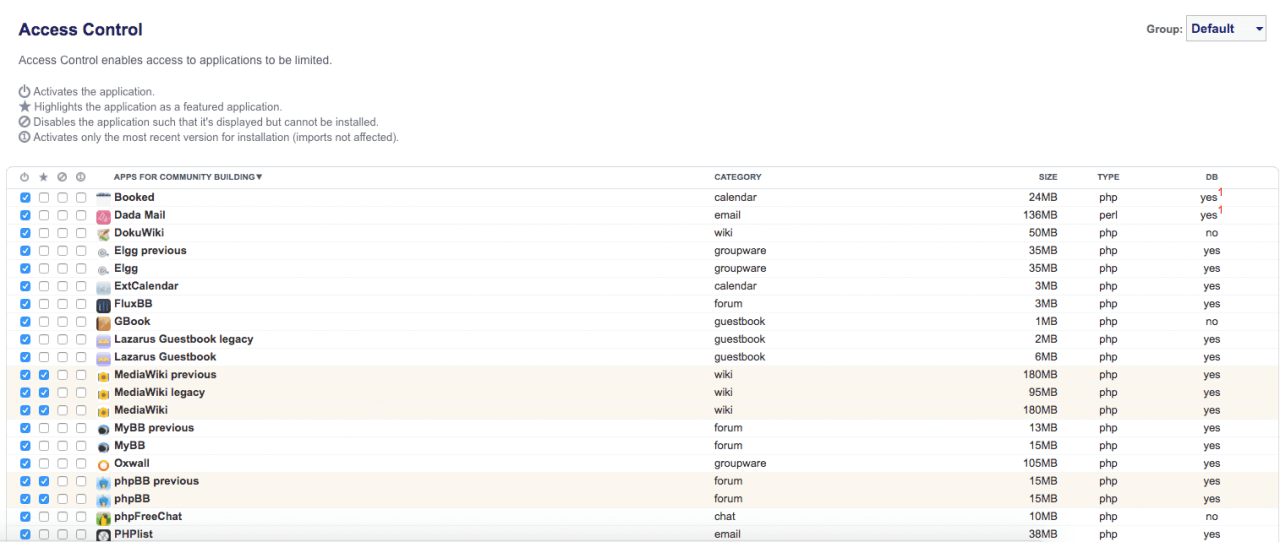
Task: Uncheck the featured checkbox for MediaWiki legacy
Action: [x=44, y=392]
